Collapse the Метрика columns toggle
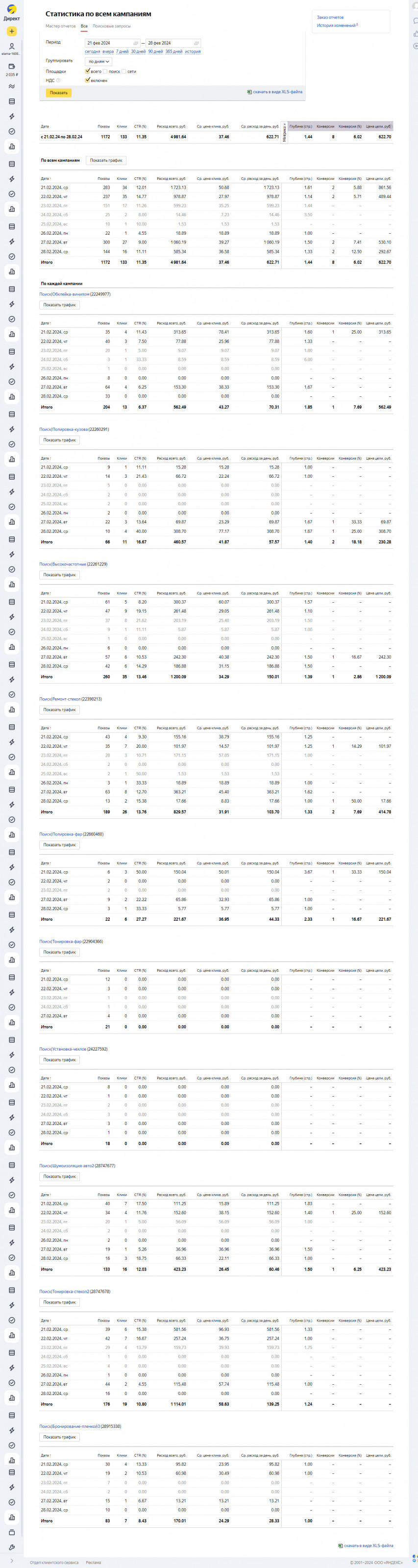418x1568 pixels. click(284, 132)
